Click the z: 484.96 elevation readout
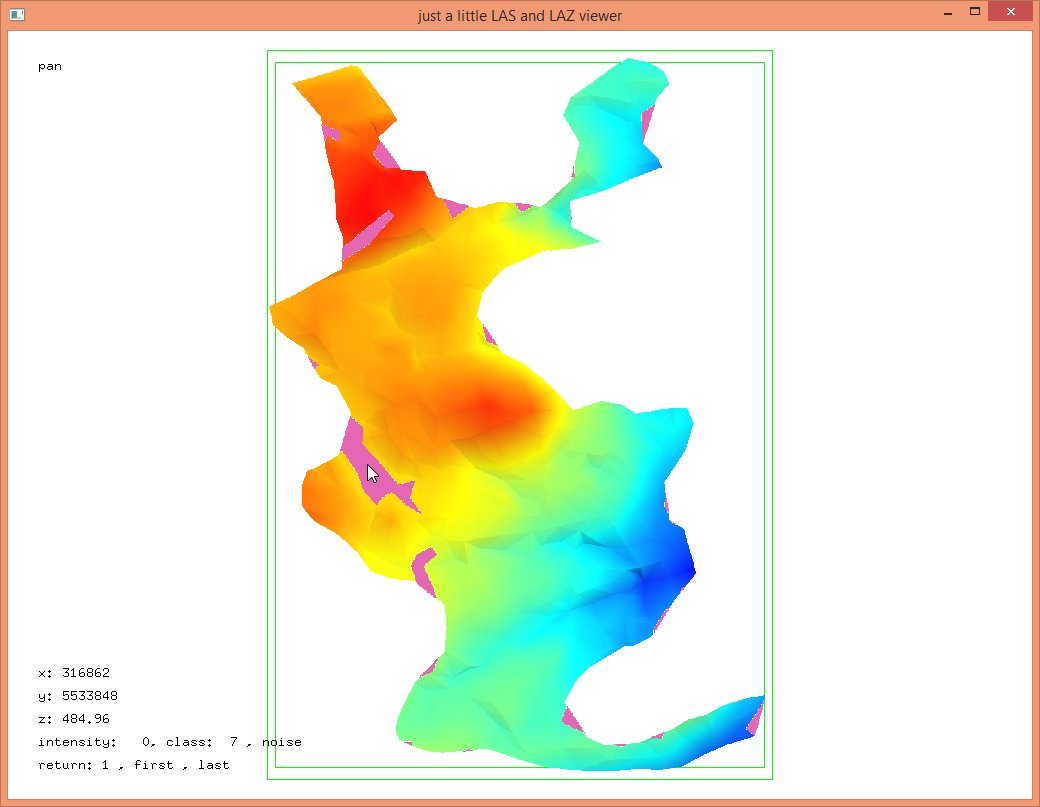 click(74, 719)
